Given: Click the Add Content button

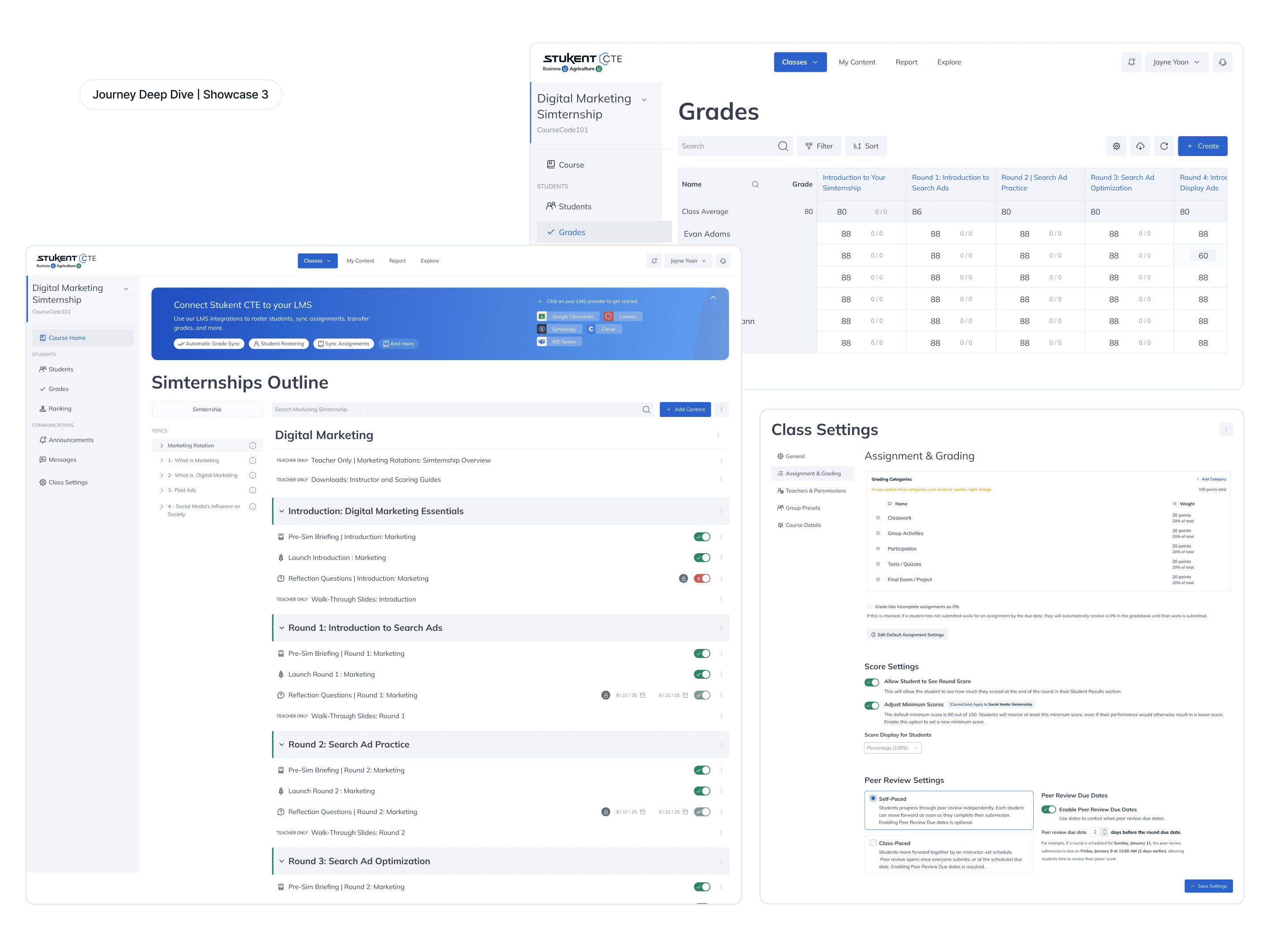Looking at the screenshot, I should 685,409.
